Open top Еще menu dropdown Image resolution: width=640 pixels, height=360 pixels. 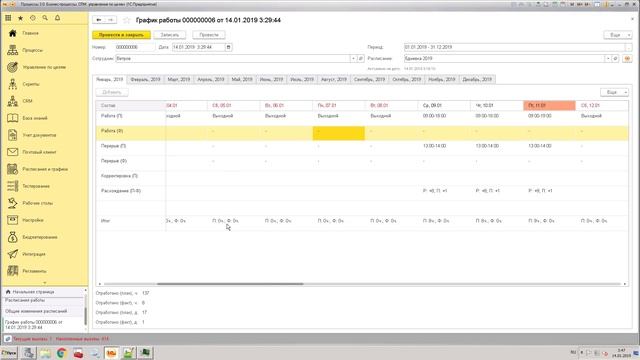(x=618, y=35)
